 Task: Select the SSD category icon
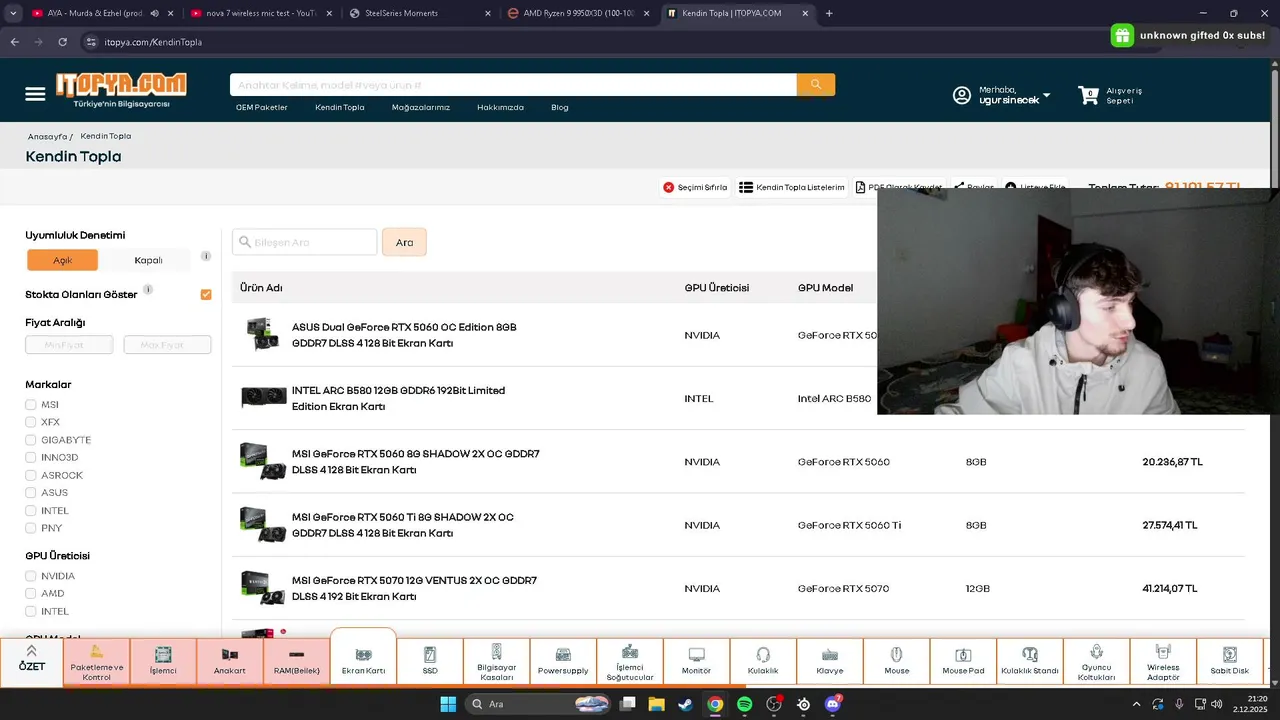[430, 654]
